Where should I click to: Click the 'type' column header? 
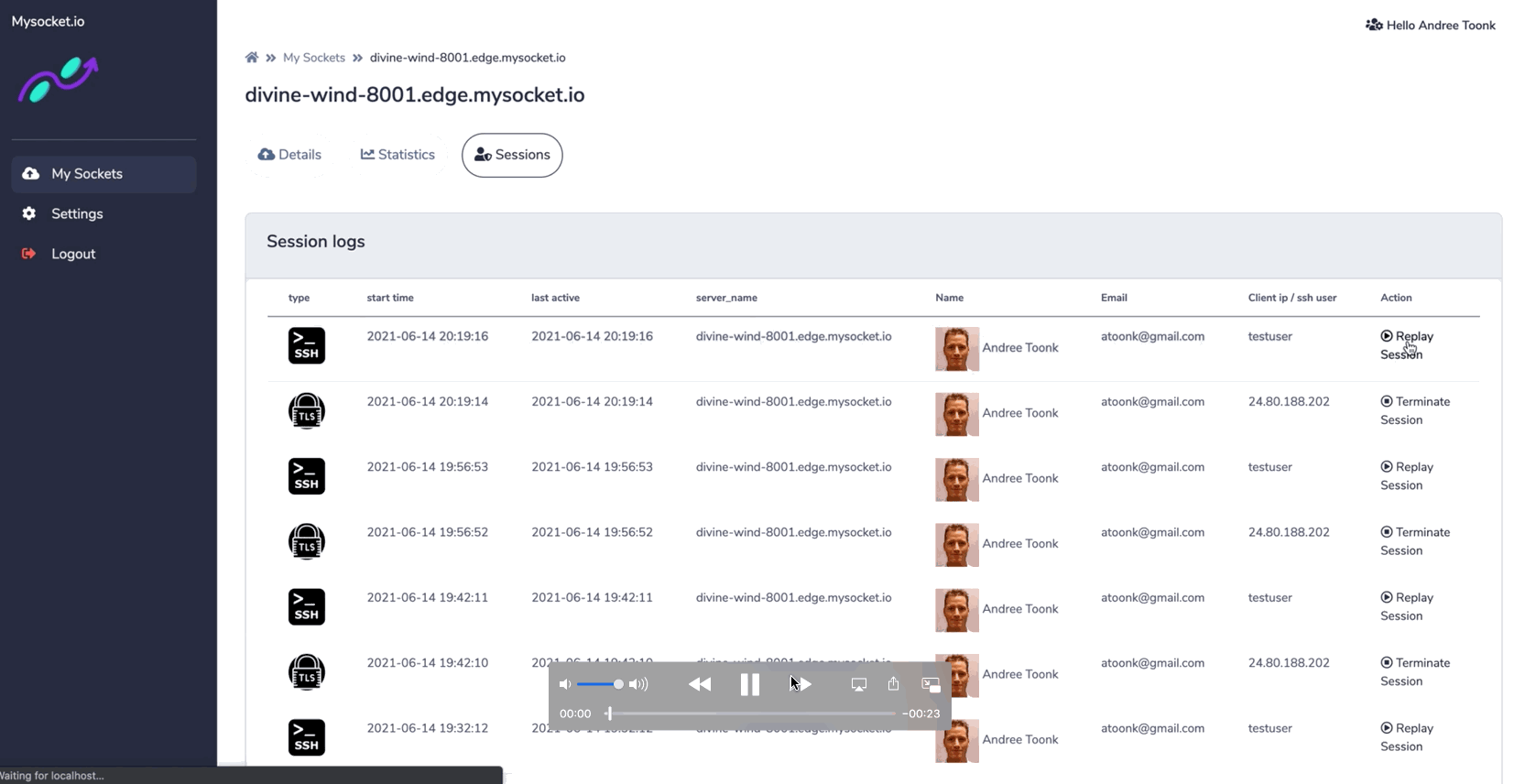click(299, 298)
